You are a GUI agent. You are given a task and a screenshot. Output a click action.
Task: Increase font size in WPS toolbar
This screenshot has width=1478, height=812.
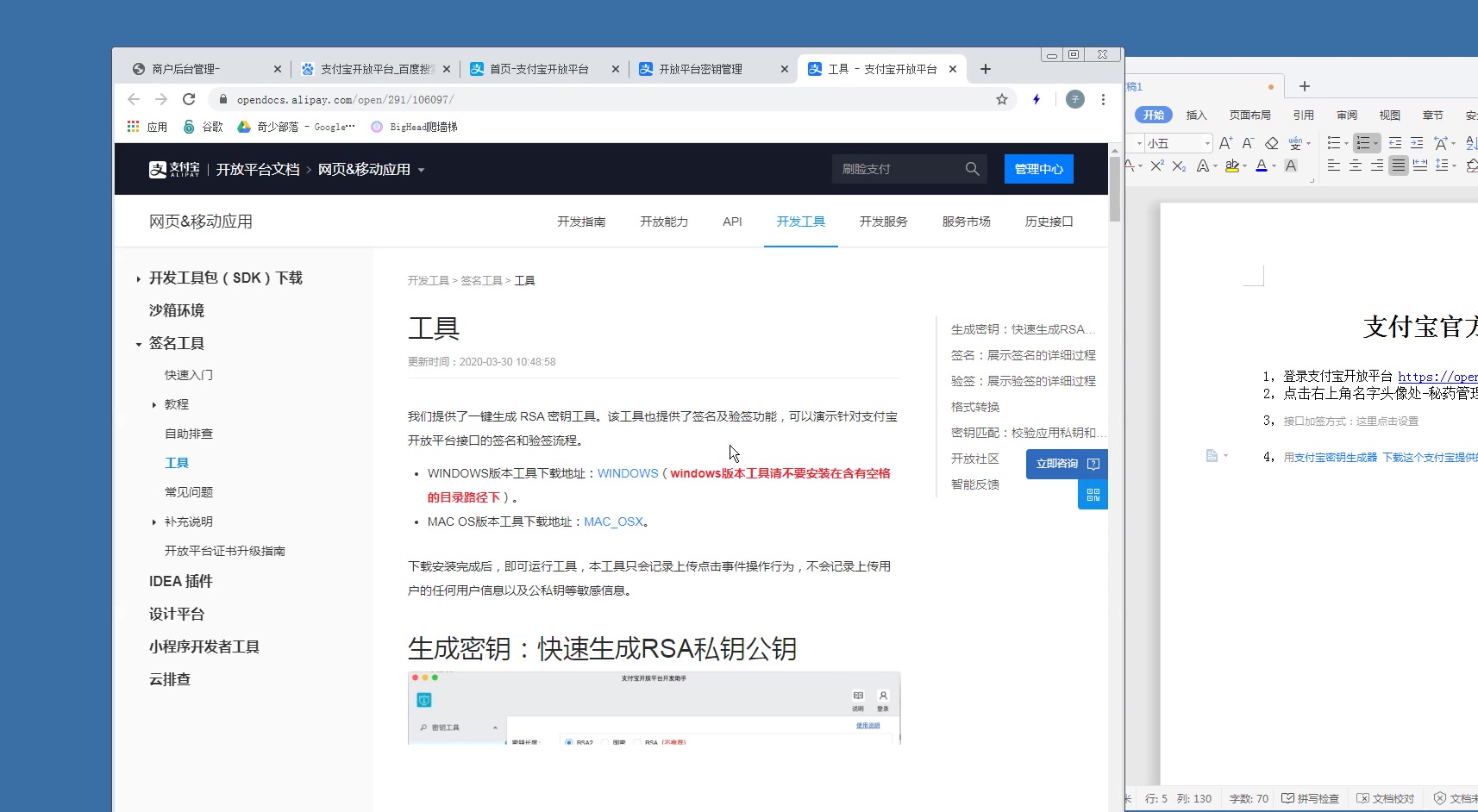(1225, 143)
